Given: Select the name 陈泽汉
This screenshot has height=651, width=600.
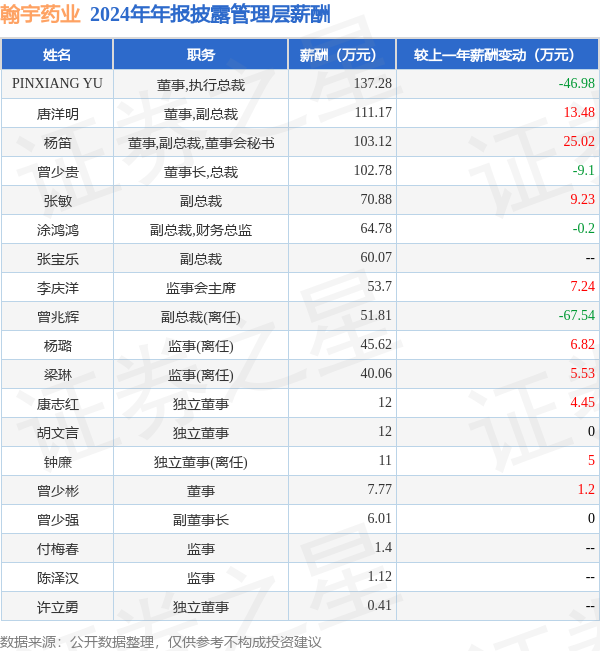Looking at the screenshot, I should [57, 578].
